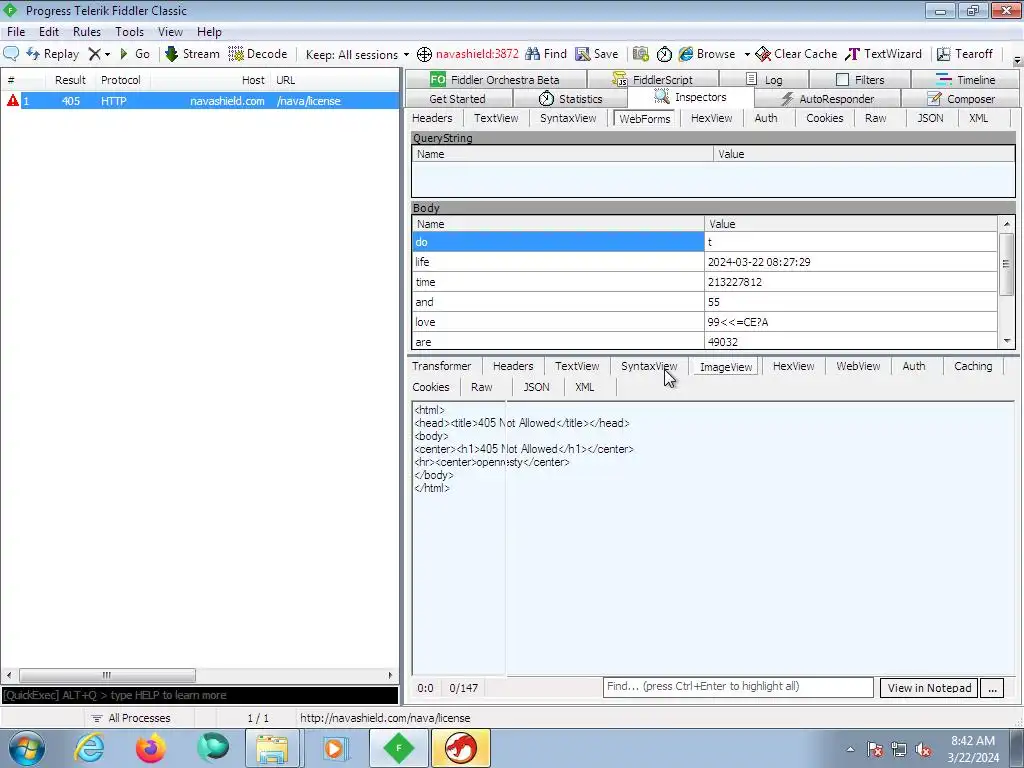Open the TextWizard tool
Screen dimensions: 1024x768
(x=884, y=54)
